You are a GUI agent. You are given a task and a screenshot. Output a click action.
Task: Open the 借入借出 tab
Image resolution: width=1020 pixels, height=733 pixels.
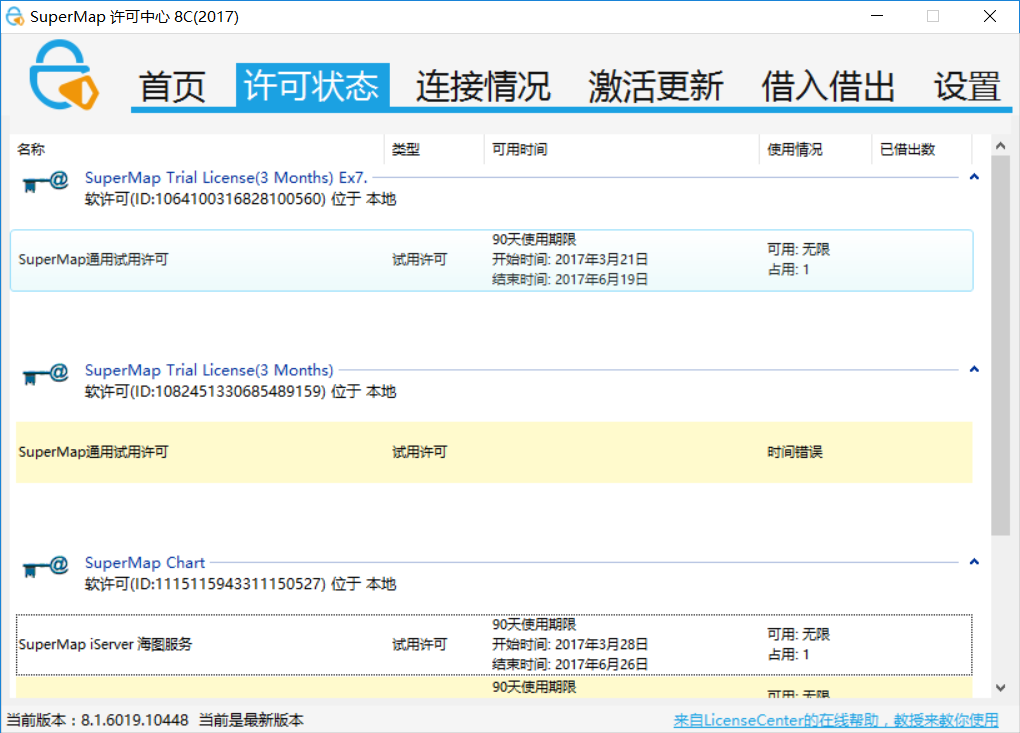pos(828,87)
